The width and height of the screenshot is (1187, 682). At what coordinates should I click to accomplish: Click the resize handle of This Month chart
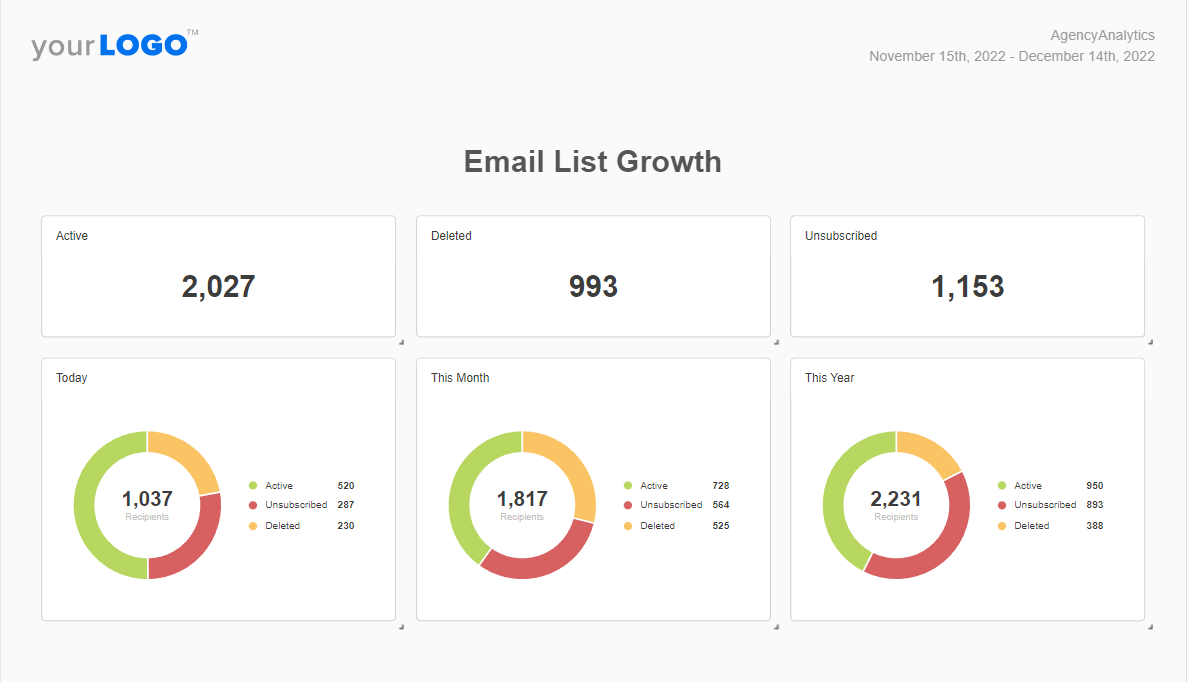[776, 627]
